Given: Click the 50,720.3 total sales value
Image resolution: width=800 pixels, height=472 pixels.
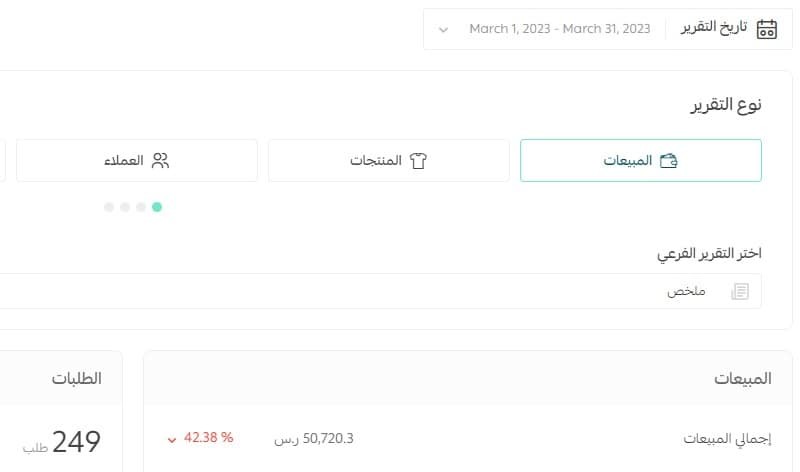Looking at the screenshot, I should (x=328, y=438).
